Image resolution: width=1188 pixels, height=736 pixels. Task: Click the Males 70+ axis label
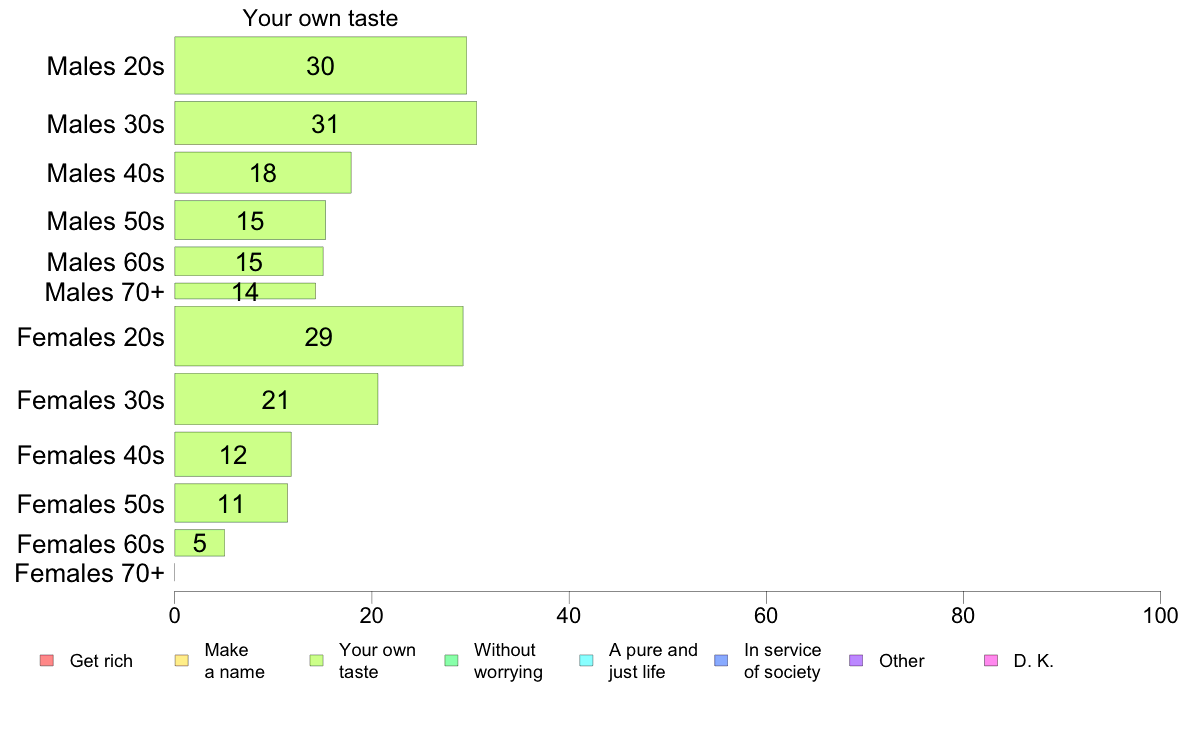pyautogui.click(x=104, y=292)
